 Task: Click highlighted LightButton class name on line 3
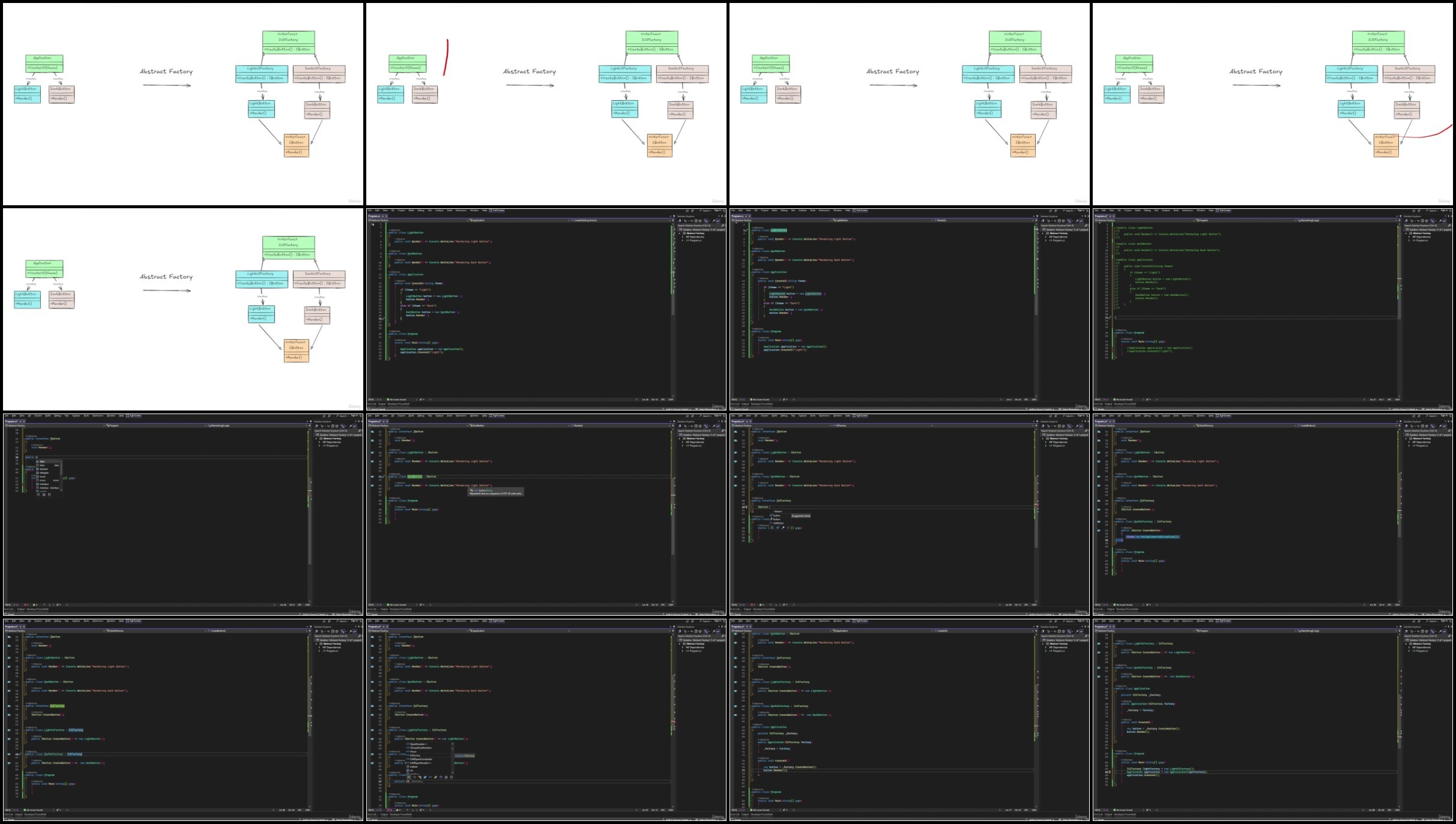coord(779,230)
